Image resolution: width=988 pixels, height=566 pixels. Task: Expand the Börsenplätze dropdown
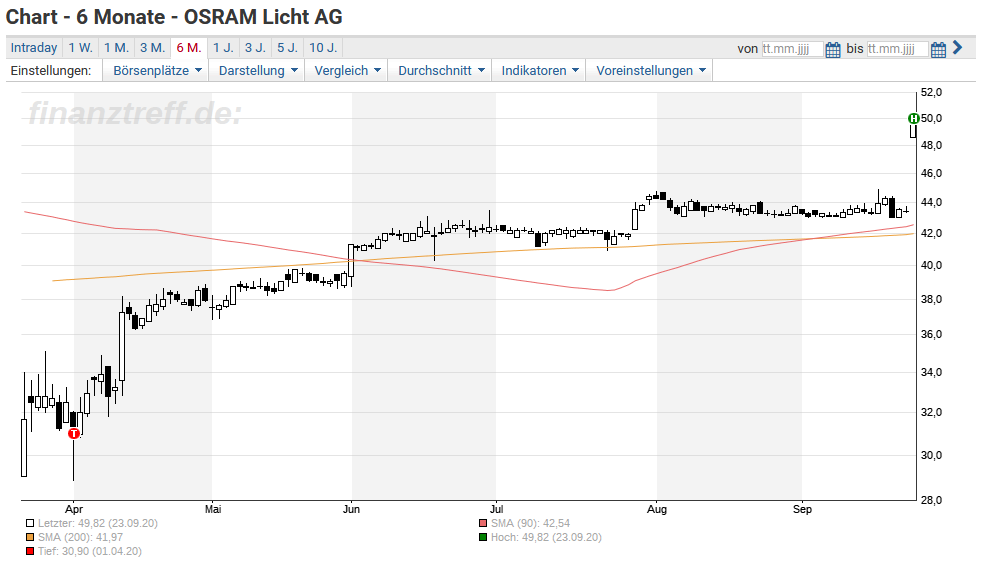point(157,71)
